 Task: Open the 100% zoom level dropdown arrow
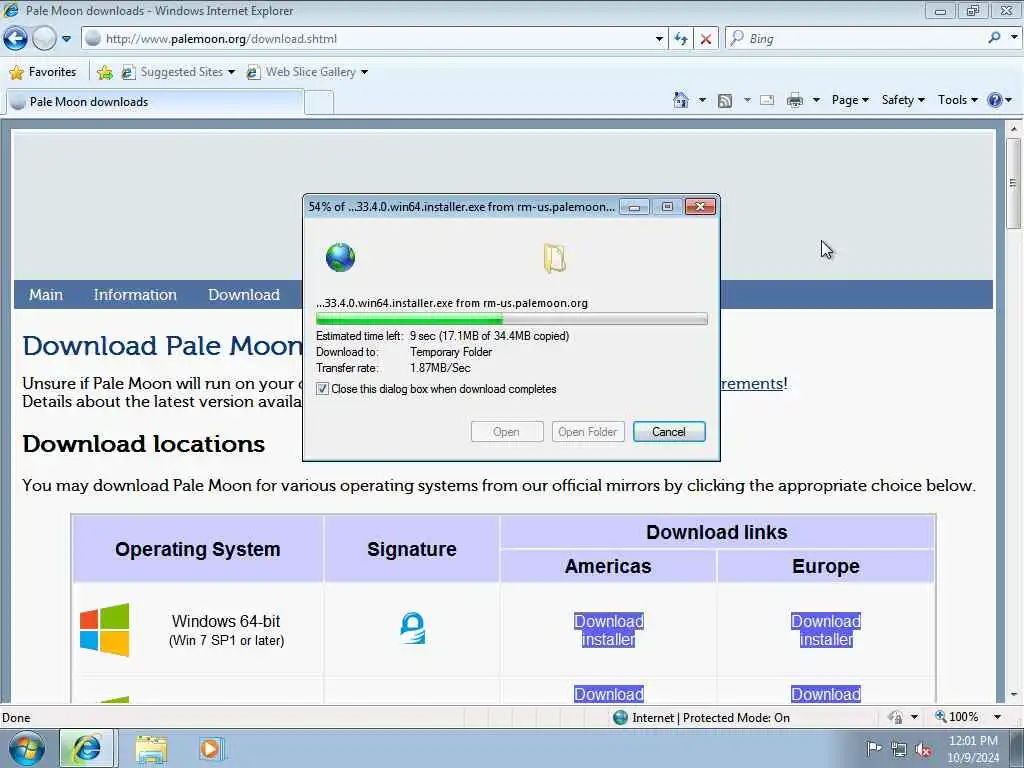[997, 717]
